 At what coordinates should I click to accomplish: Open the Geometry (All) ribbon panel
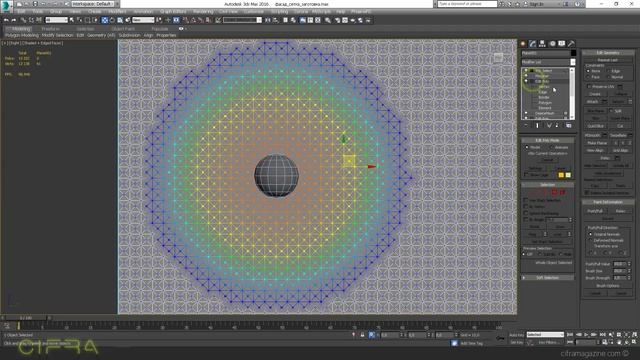(x=101, y=36)
